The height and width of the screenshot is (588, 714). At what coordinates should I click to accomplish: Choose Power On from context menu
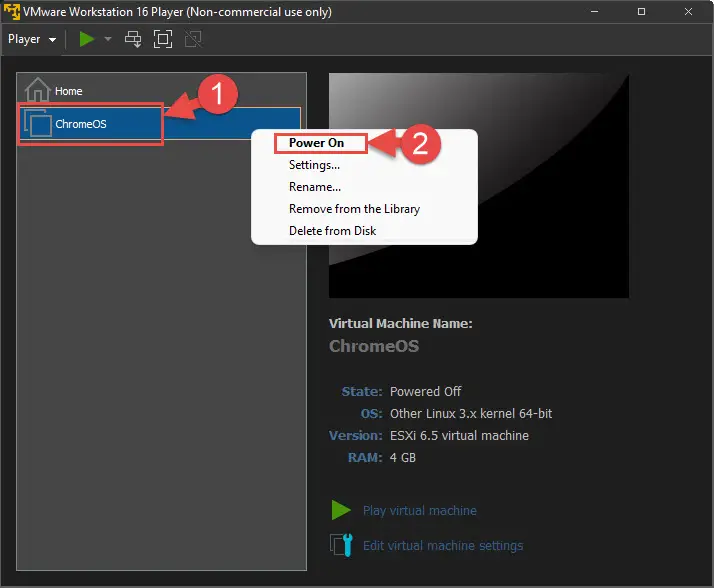click(x=316, y=143)
